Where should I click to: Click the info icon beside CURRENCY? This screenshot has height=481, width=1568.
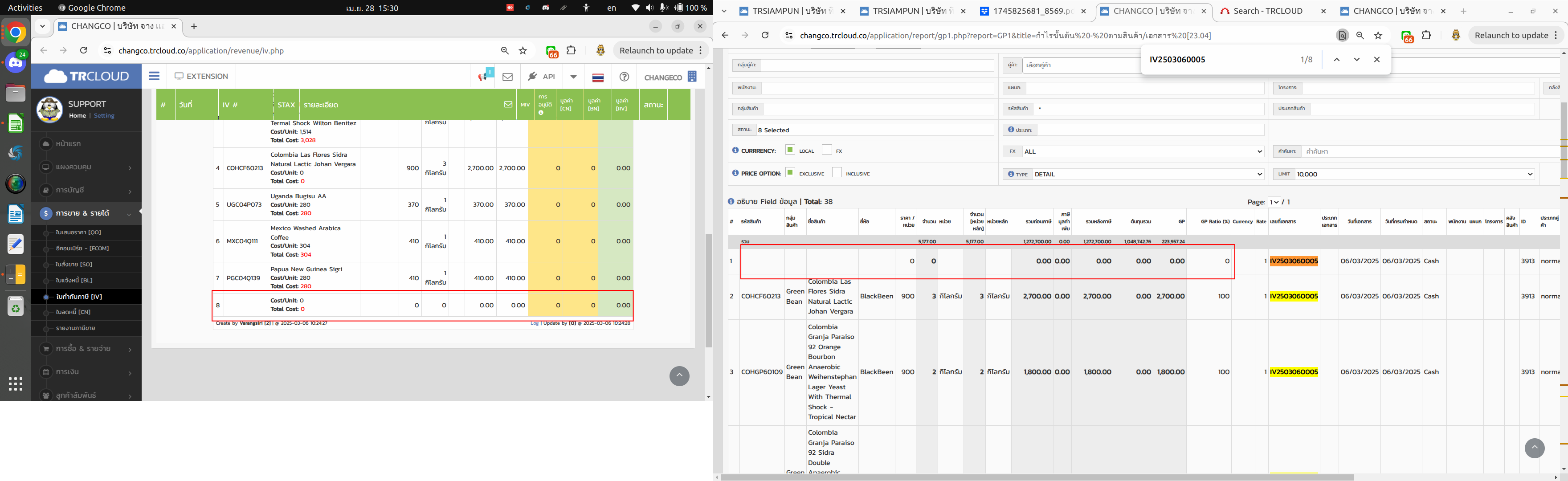click(735, 150)
